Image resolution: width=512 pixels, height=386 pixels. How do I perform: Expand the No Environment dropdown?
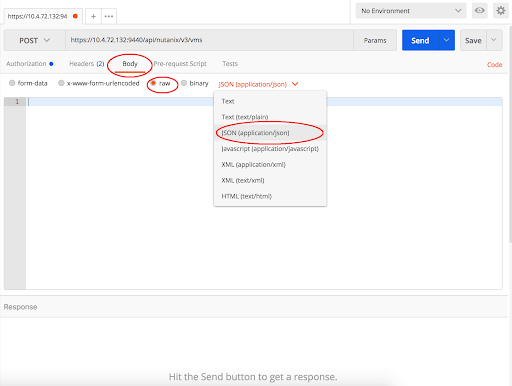[411, 11]
